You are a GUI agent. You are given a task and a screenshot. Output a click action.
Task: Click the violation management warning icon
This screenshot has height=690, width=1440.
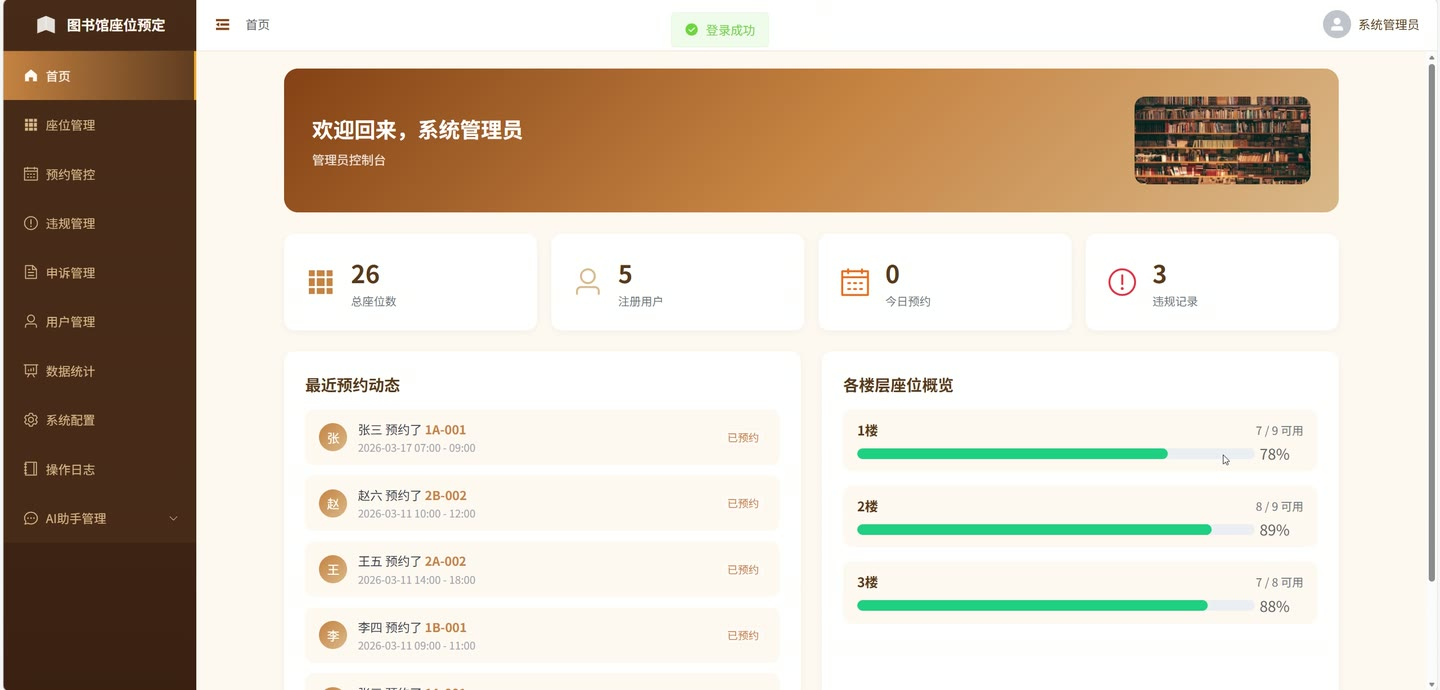(31, 223)
